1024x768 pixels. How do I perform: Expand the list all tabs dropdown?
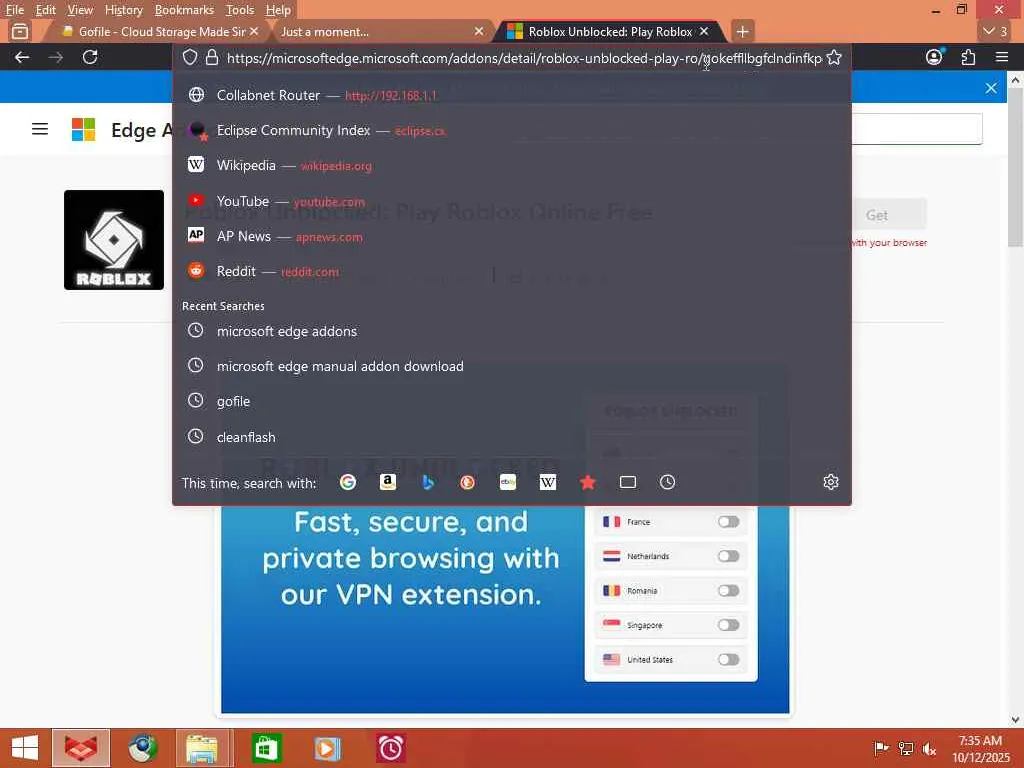[996, 31]
